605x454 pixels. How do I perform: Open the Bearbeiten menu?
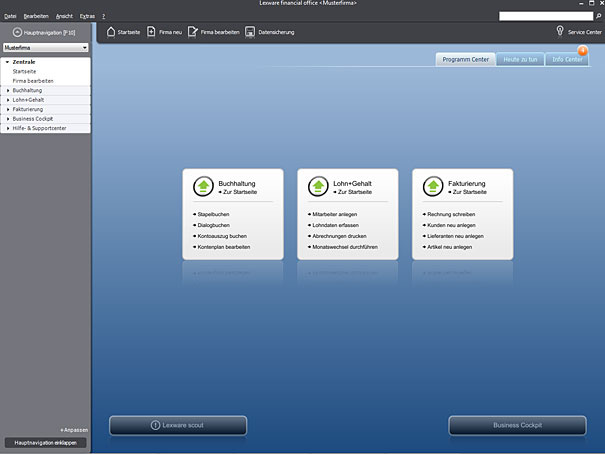pos(36,16)
